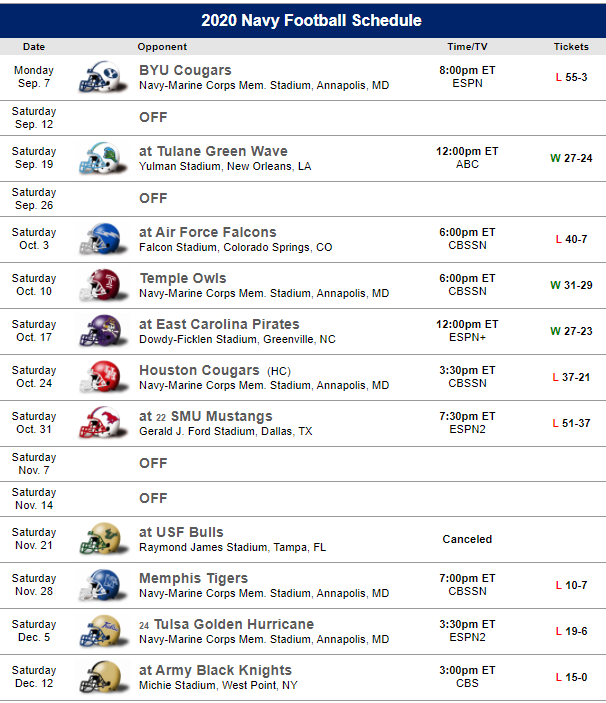Click the SMU Mustangs helmet icon
The image size is (606, 703).
tap(99, 423)
